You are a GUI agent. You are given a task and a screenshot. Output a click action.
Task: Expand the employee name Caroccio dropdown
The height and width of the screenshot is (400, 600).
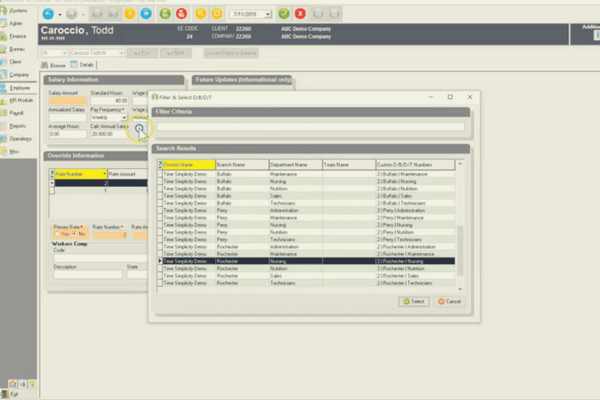coord(121,53)
